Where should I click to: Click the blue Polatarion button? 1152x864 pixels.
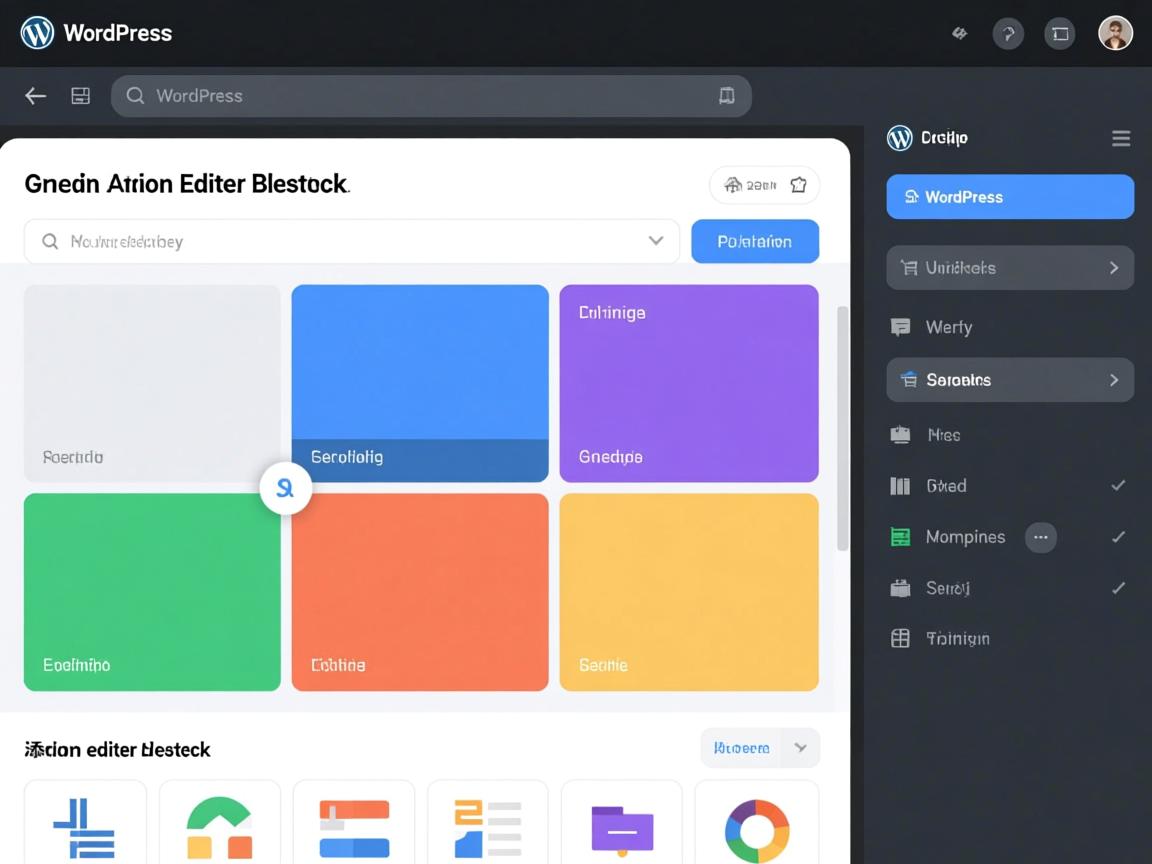pos(755,241)
